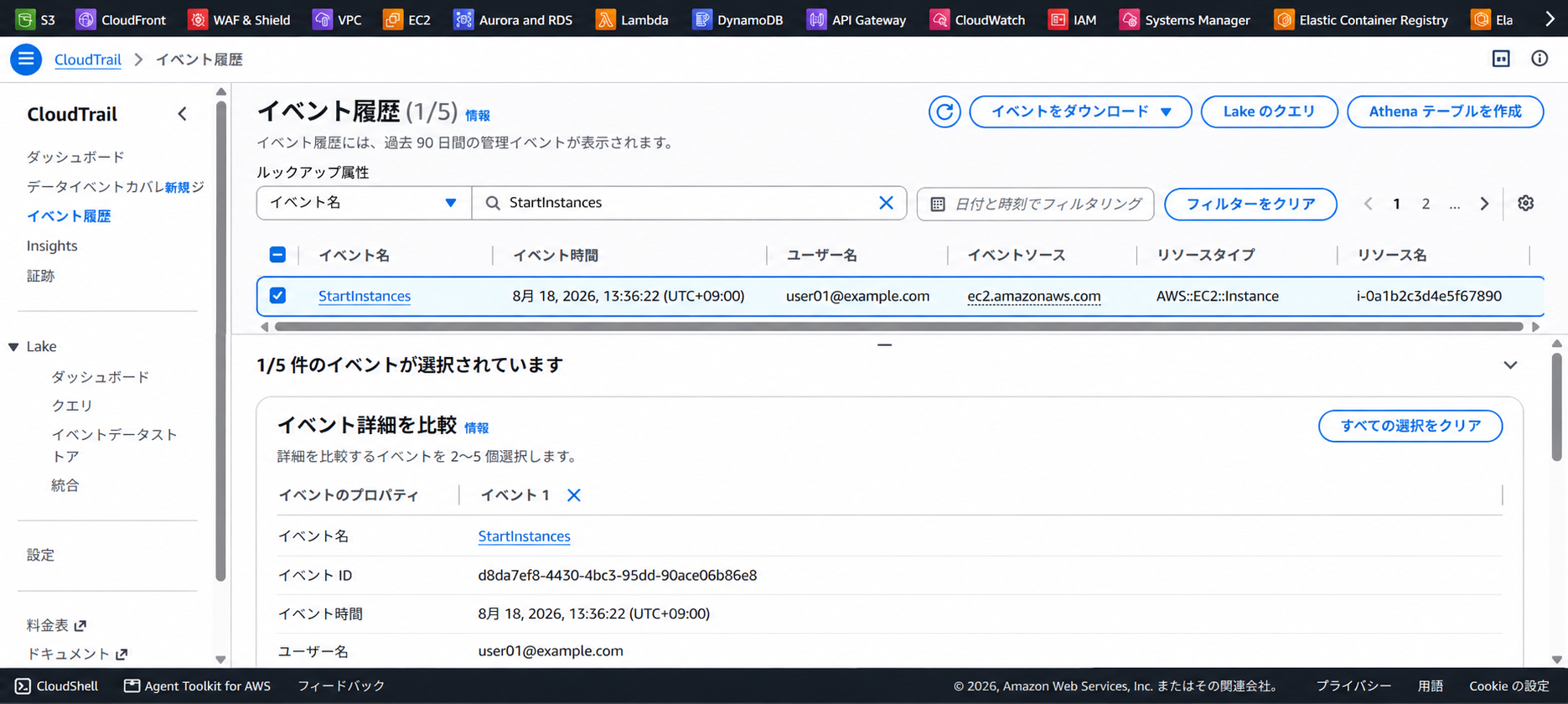The height and width of the screenshot is (704, 1568).
Task: Click the Lake のクエリ button
Action: [1269, 111]
